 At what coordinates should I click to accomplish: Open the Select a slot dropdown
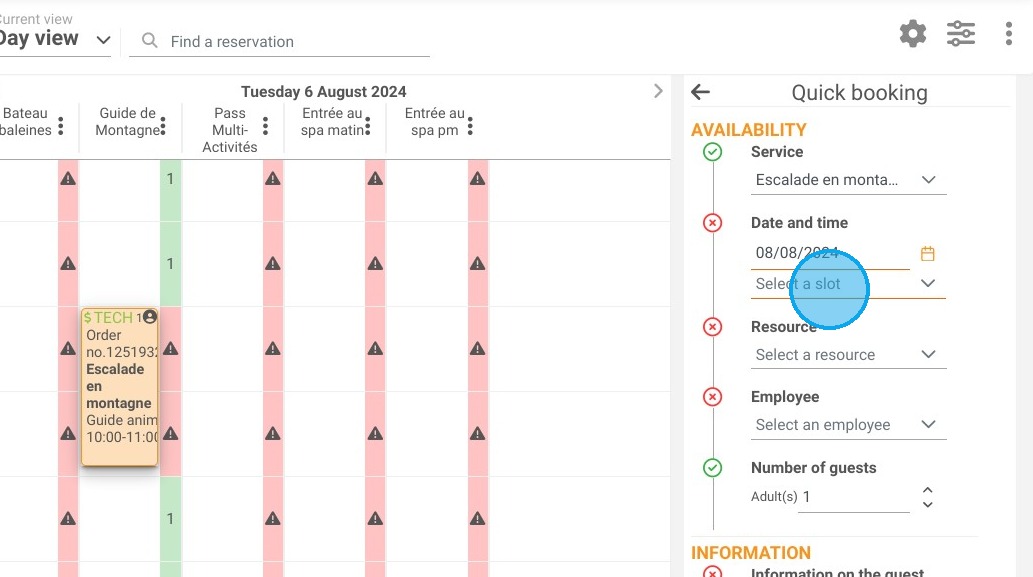pyautogui.click(x=849, y=284)
